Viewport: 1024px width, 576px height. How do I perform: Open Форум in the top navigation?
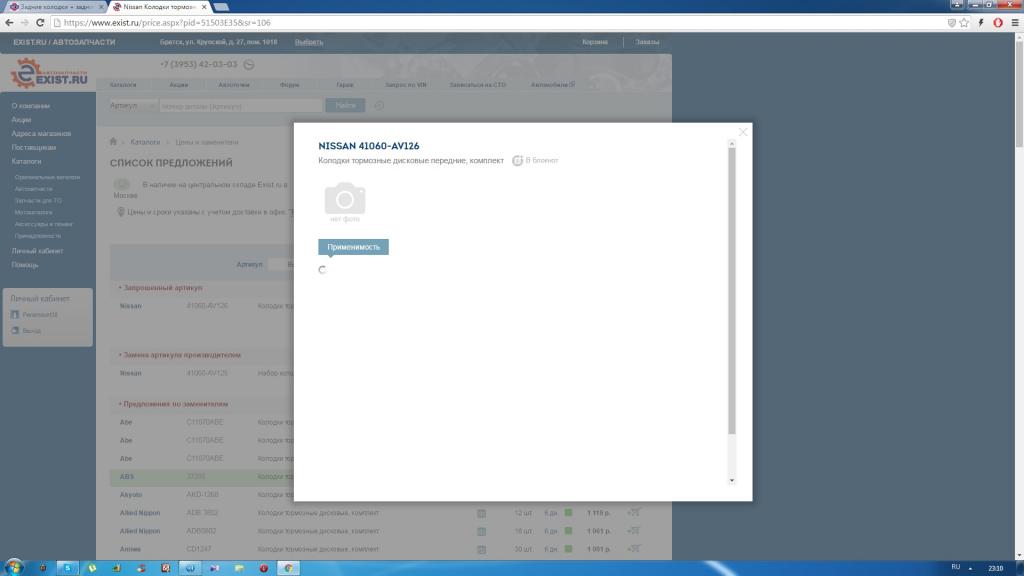289,85
